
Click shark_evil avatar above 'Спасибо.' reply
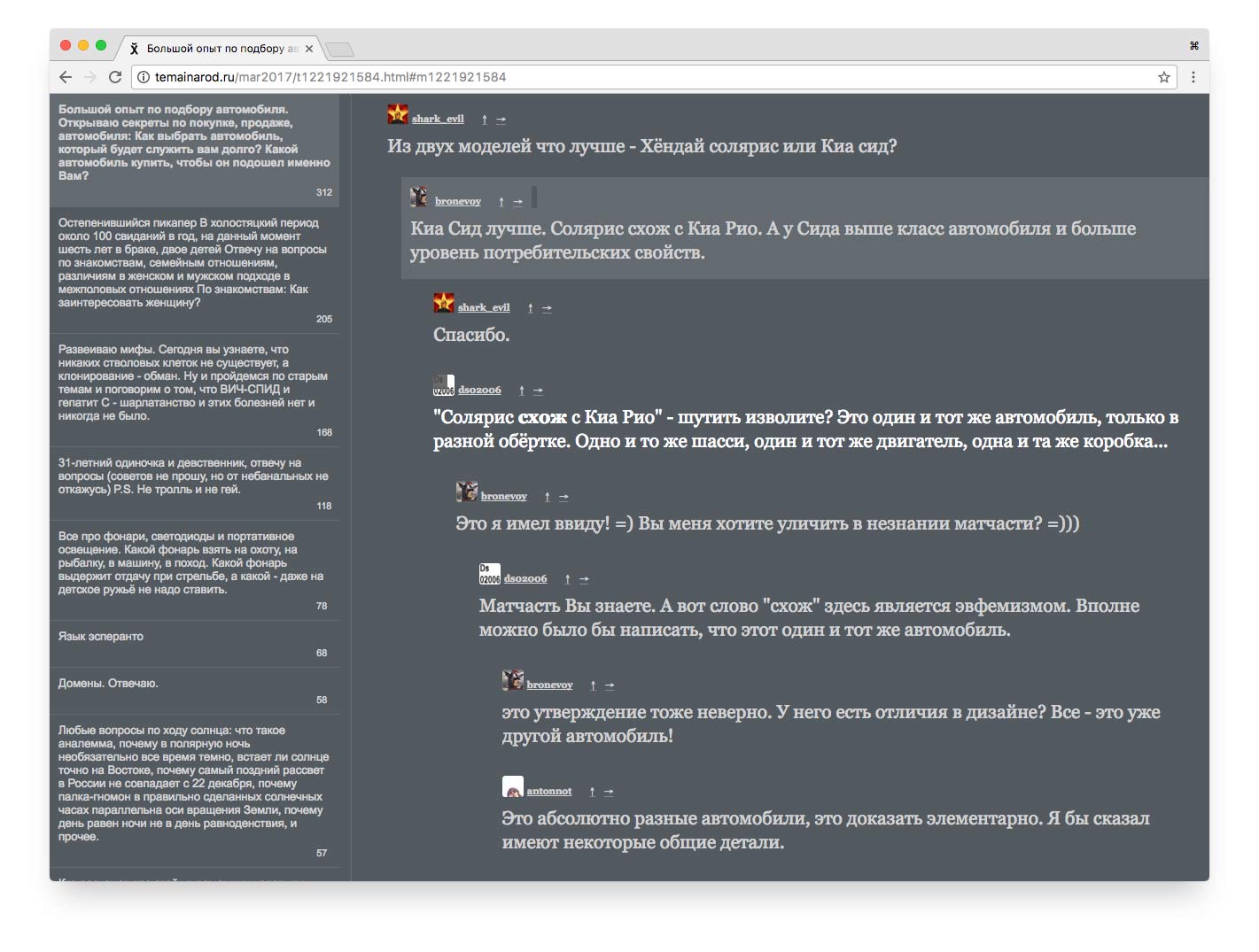tap(444, 303)
